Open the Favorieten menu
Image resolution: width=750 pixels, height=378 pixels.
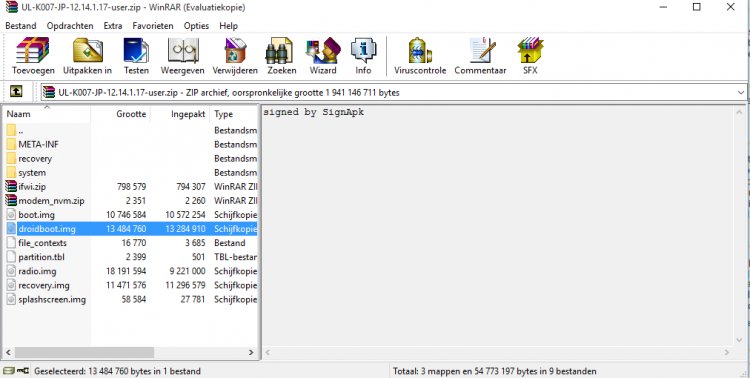click(x=153, y=26)
